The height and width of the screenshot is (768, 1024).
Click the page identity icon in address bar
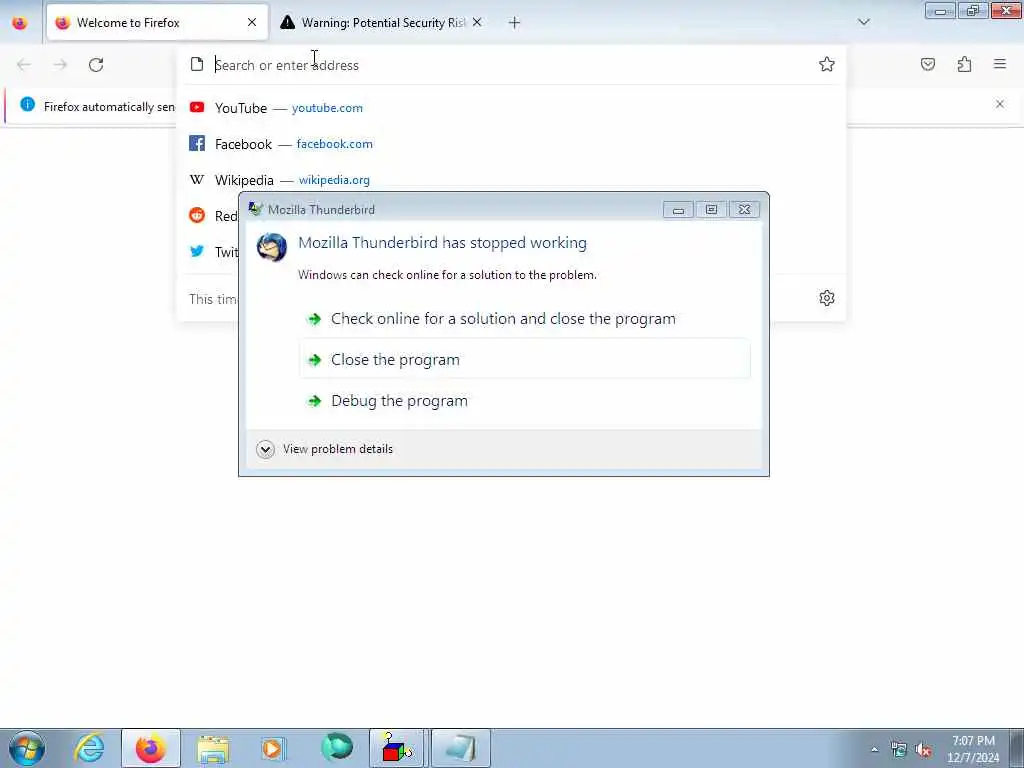(197, 64)
